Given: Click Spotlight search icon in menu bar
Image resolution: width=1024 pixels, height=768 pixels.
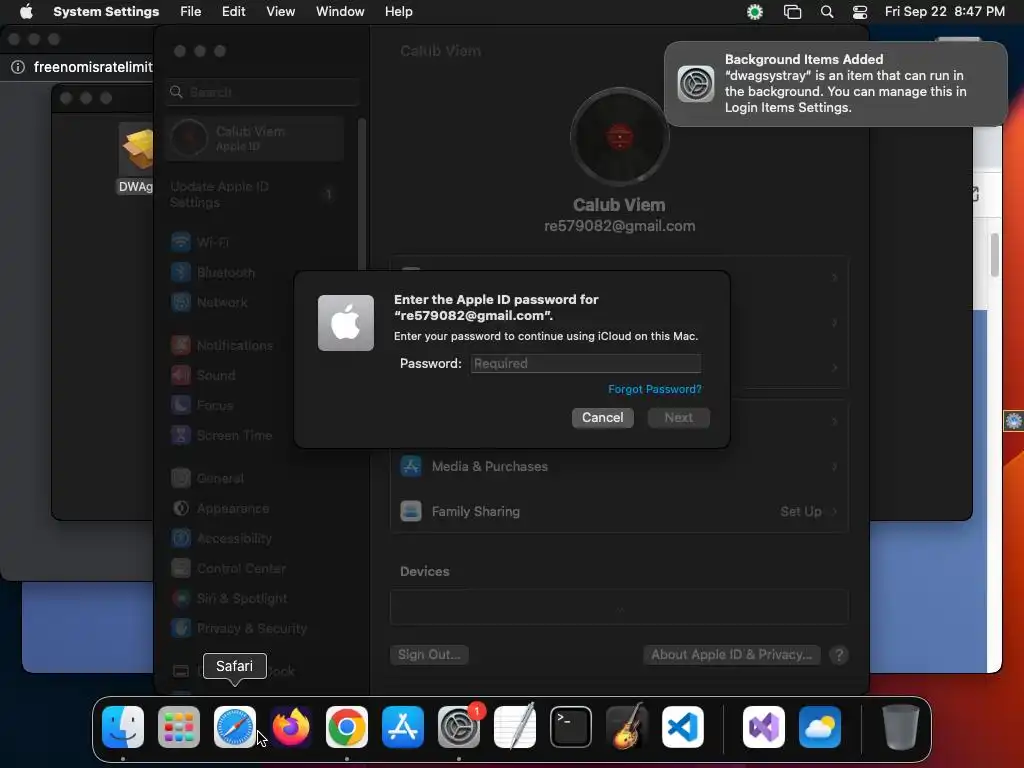Looking at the screenshot, I should pos(827,12).
